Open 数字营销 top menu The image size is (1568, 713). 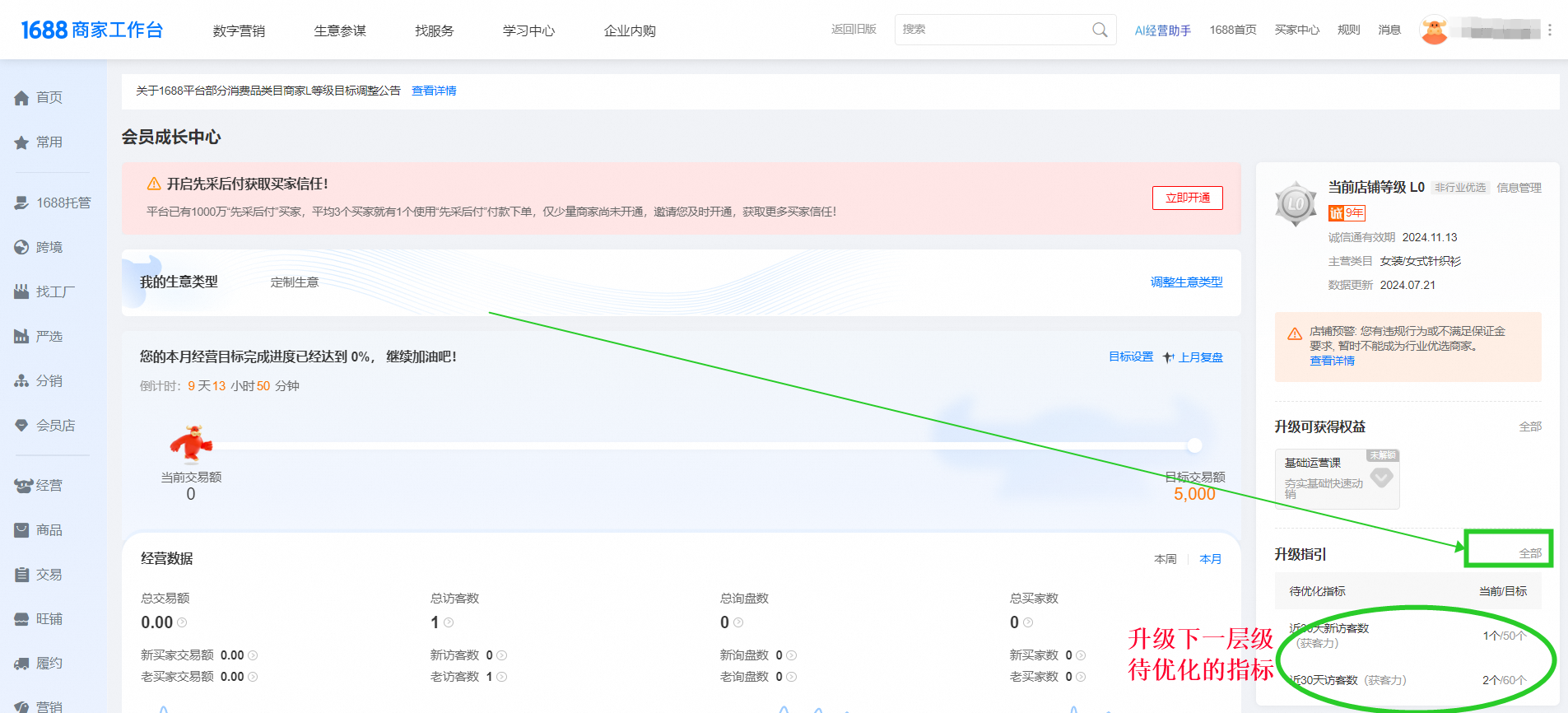(239, 30)
